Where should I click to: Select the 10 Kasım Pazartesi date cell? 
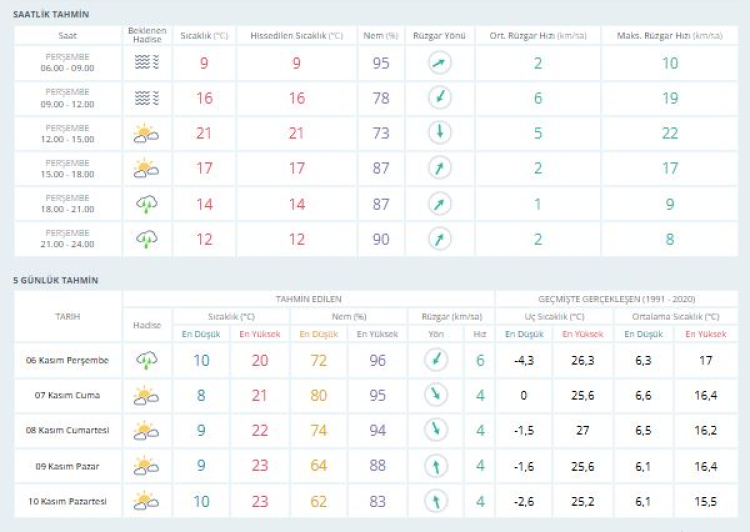click(x=67, y=501)
